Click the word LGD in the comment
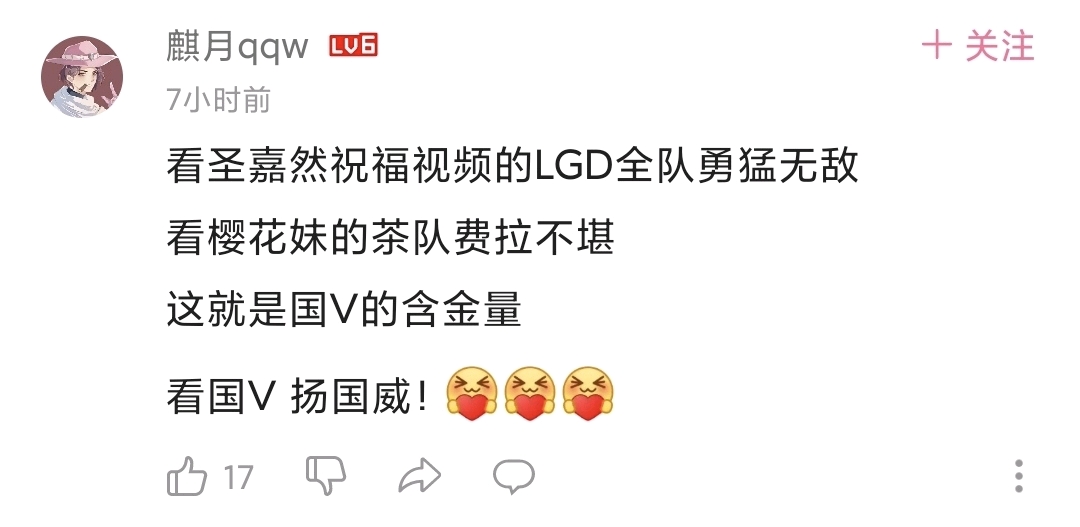 click(575, 166)
